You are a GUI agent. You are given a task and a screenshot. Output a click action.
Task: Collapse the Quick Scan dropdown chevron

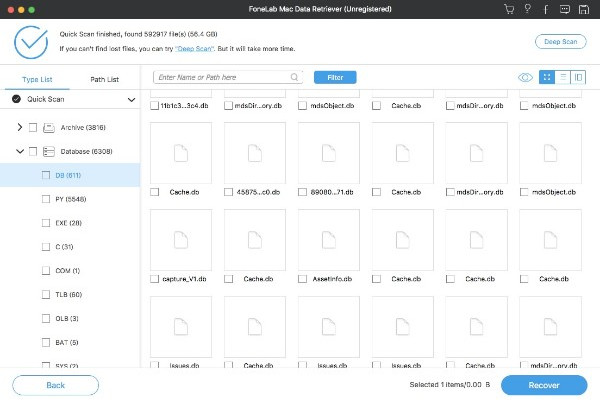132,100
